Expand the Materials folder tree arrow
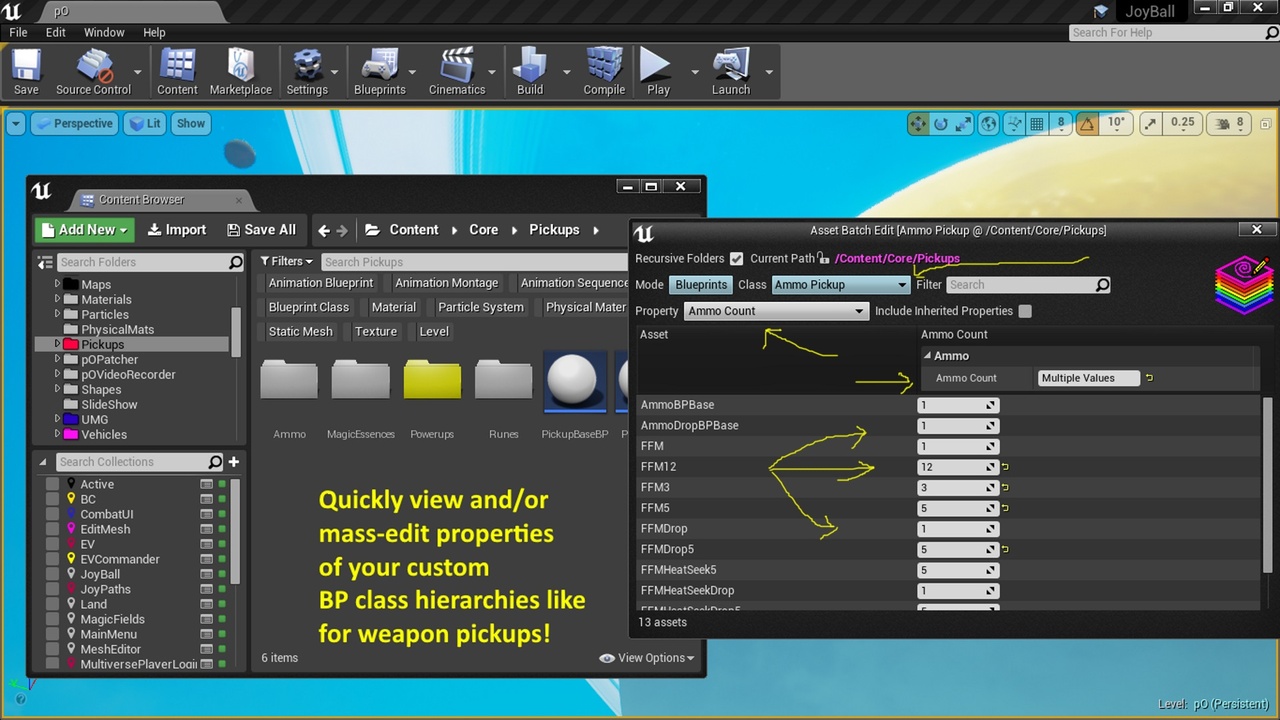This screenshot has width=1280, height=720. [58, 299]
